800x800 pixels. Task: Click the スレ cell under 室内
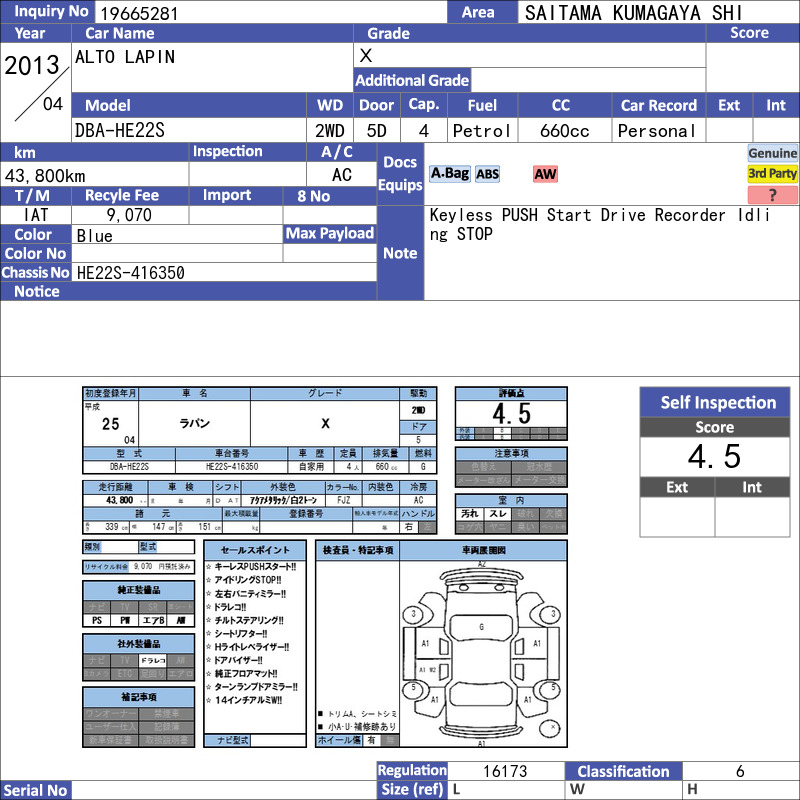(497, 514)
